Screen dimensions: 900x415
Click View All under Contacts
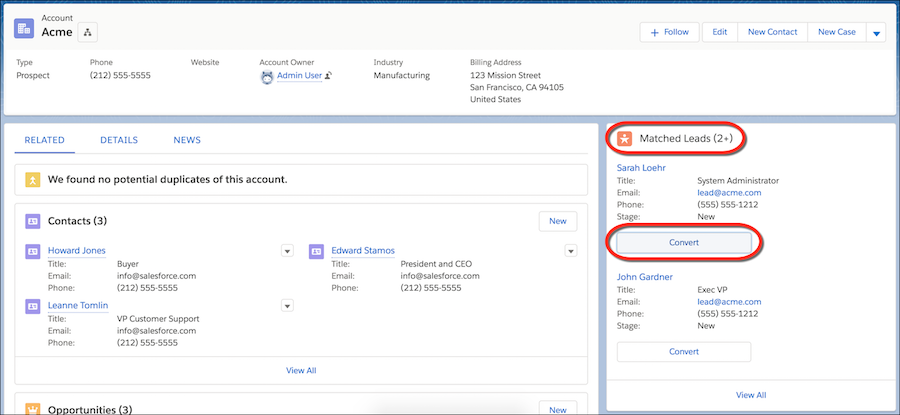[301, 371]
